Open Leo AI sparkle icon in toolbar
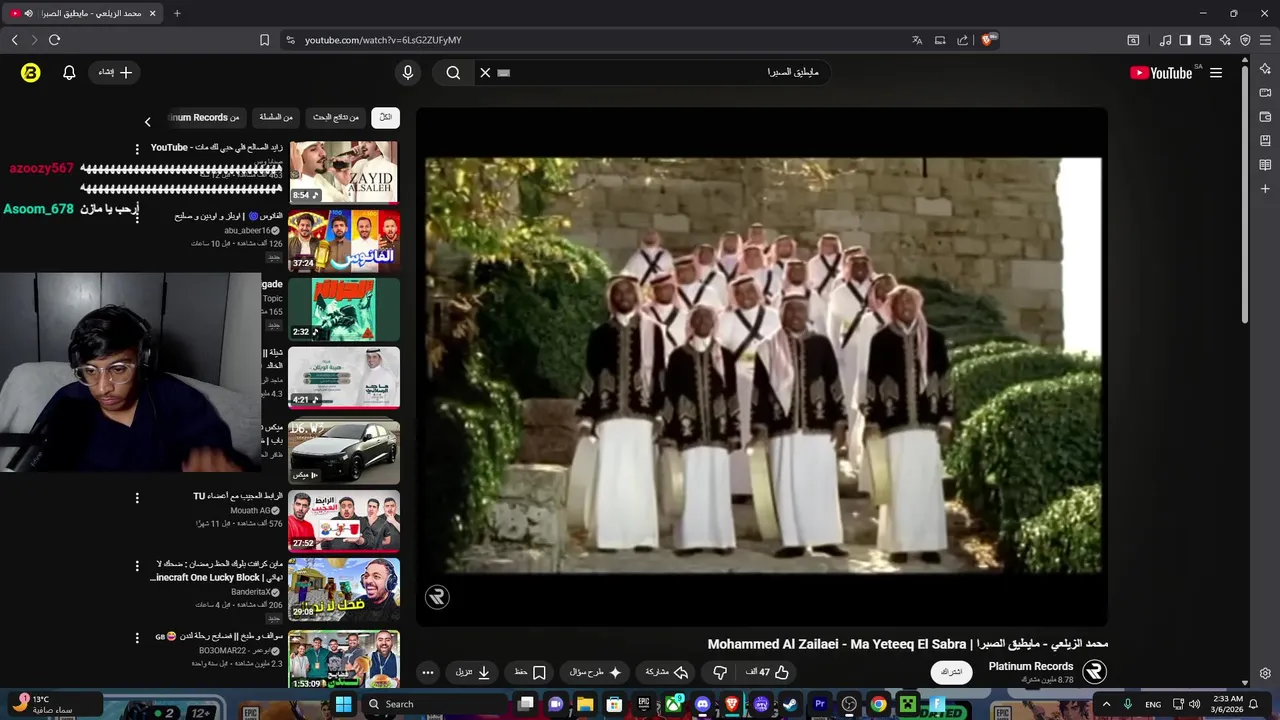The width and height of the screenshot is (1280, 720). (1225, 40)
